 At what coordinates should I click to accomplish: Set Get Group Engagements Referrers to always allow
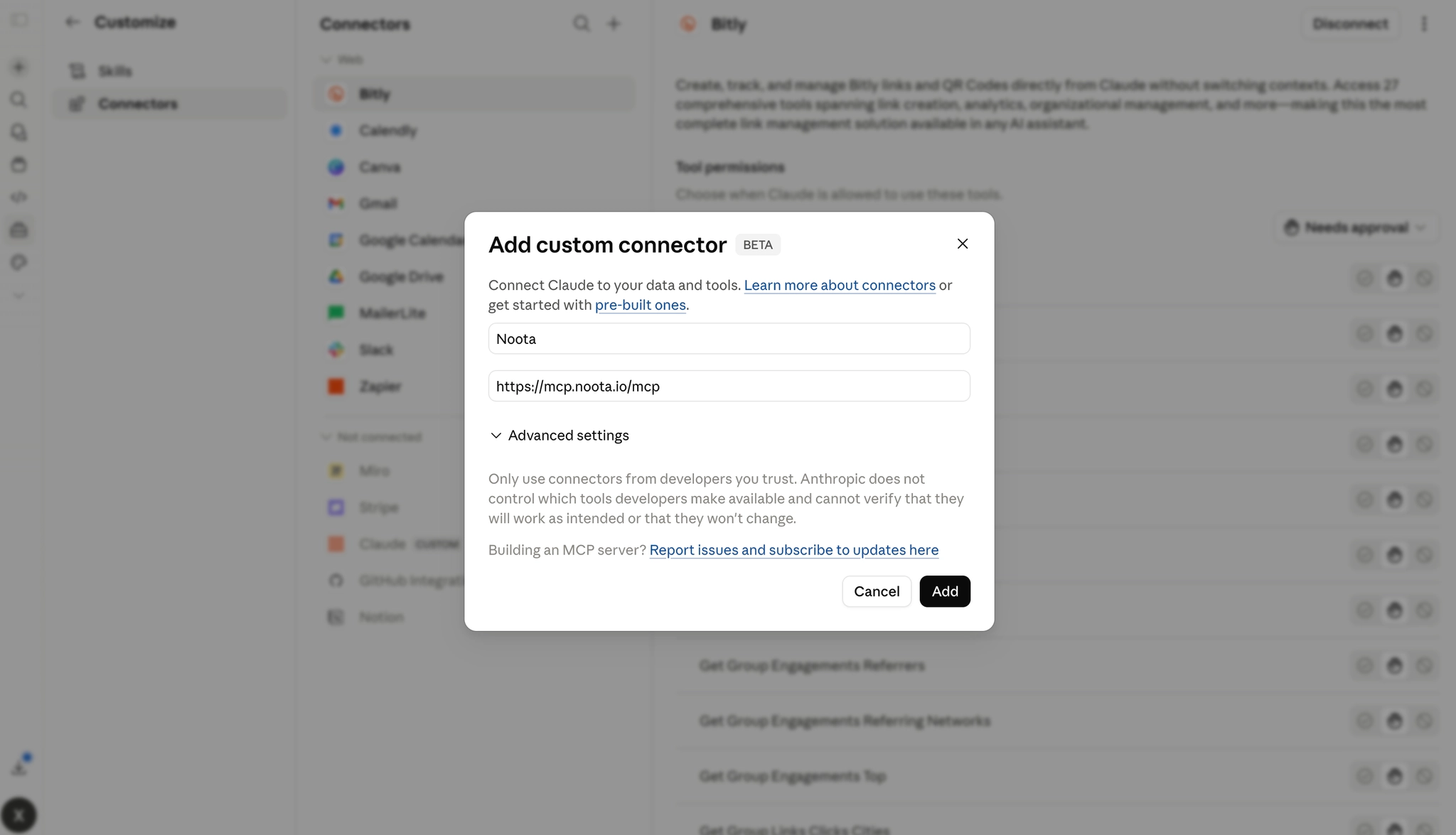point(1365,666)
